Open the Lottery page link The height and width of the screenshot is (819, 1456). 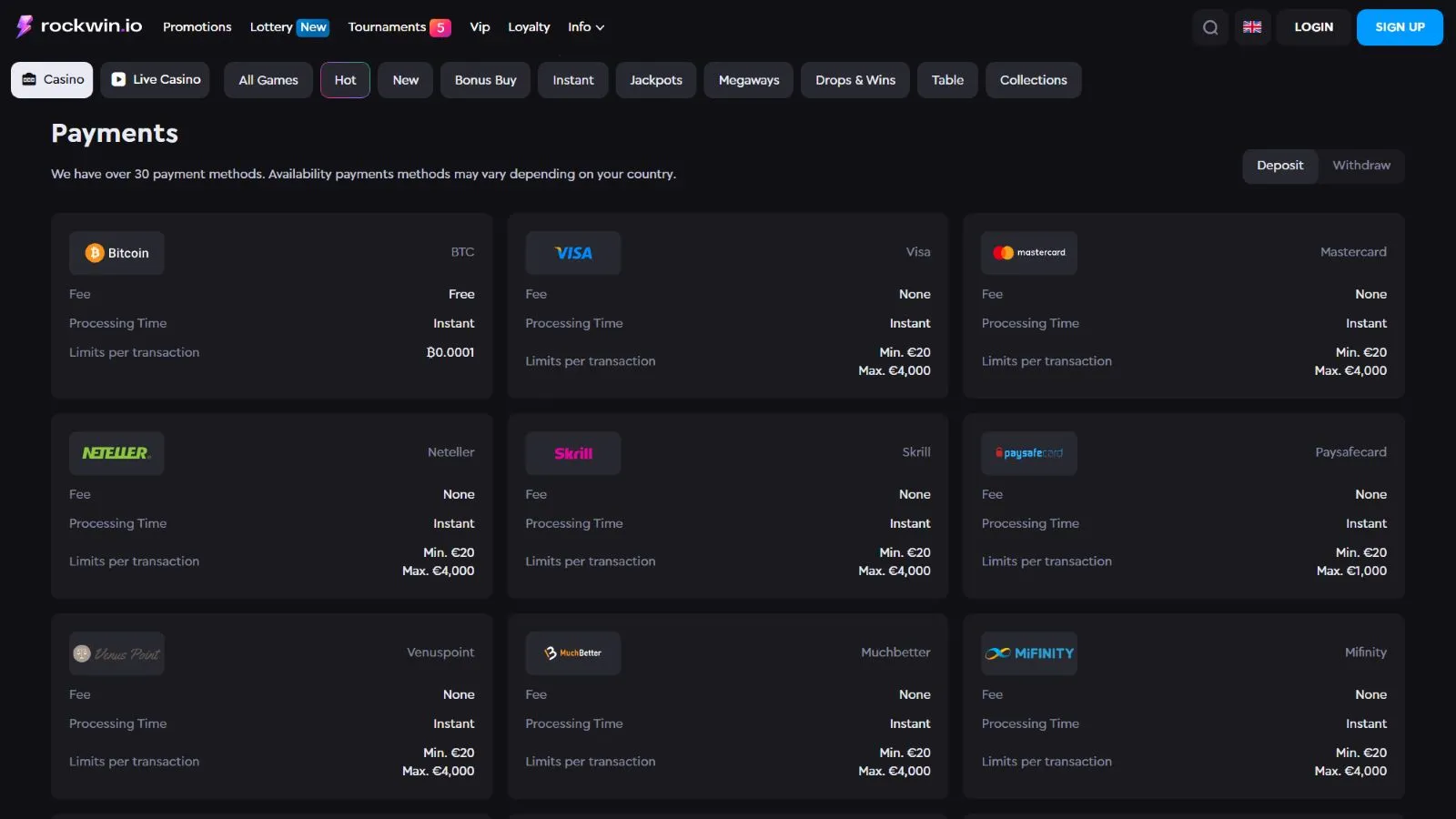tap(271, 27)
